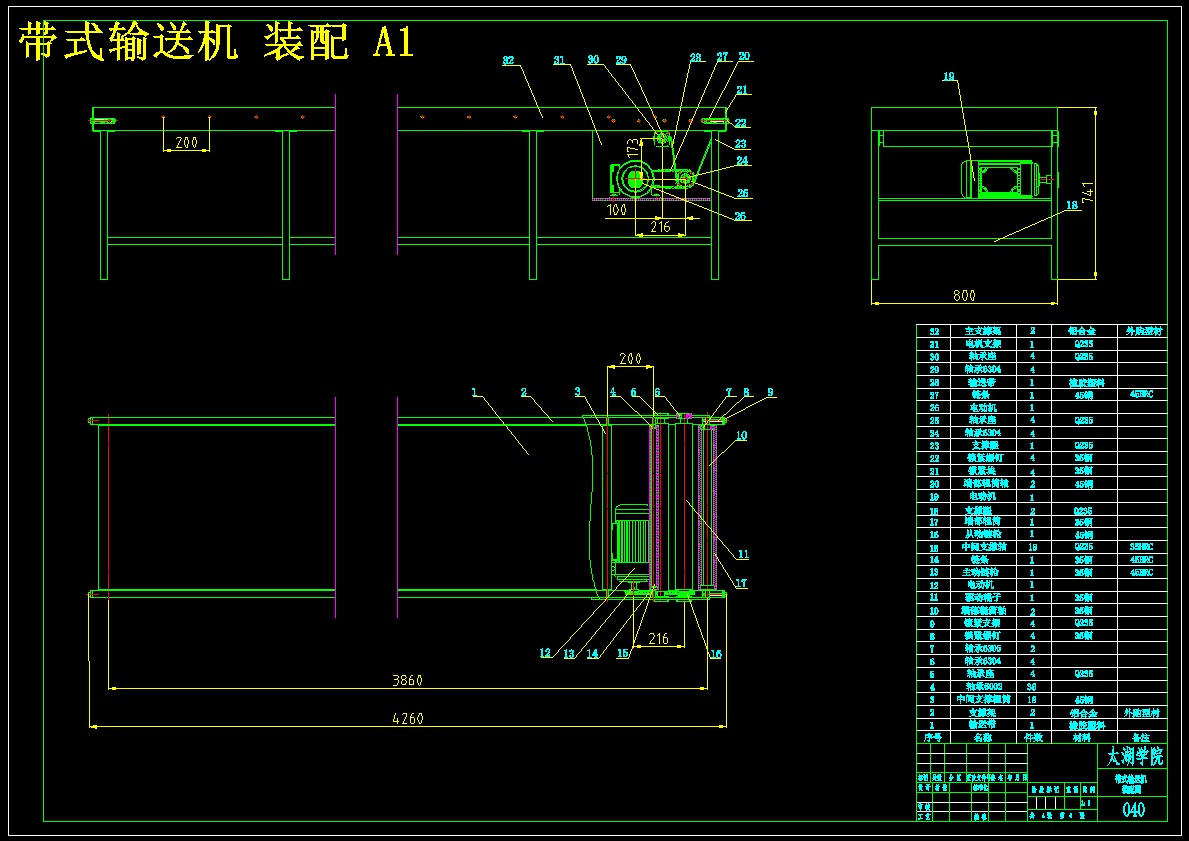Select balloon number 28 in the elevation view
The width and height of the screenshot is (1189, 841).
(x=695, y=57)
